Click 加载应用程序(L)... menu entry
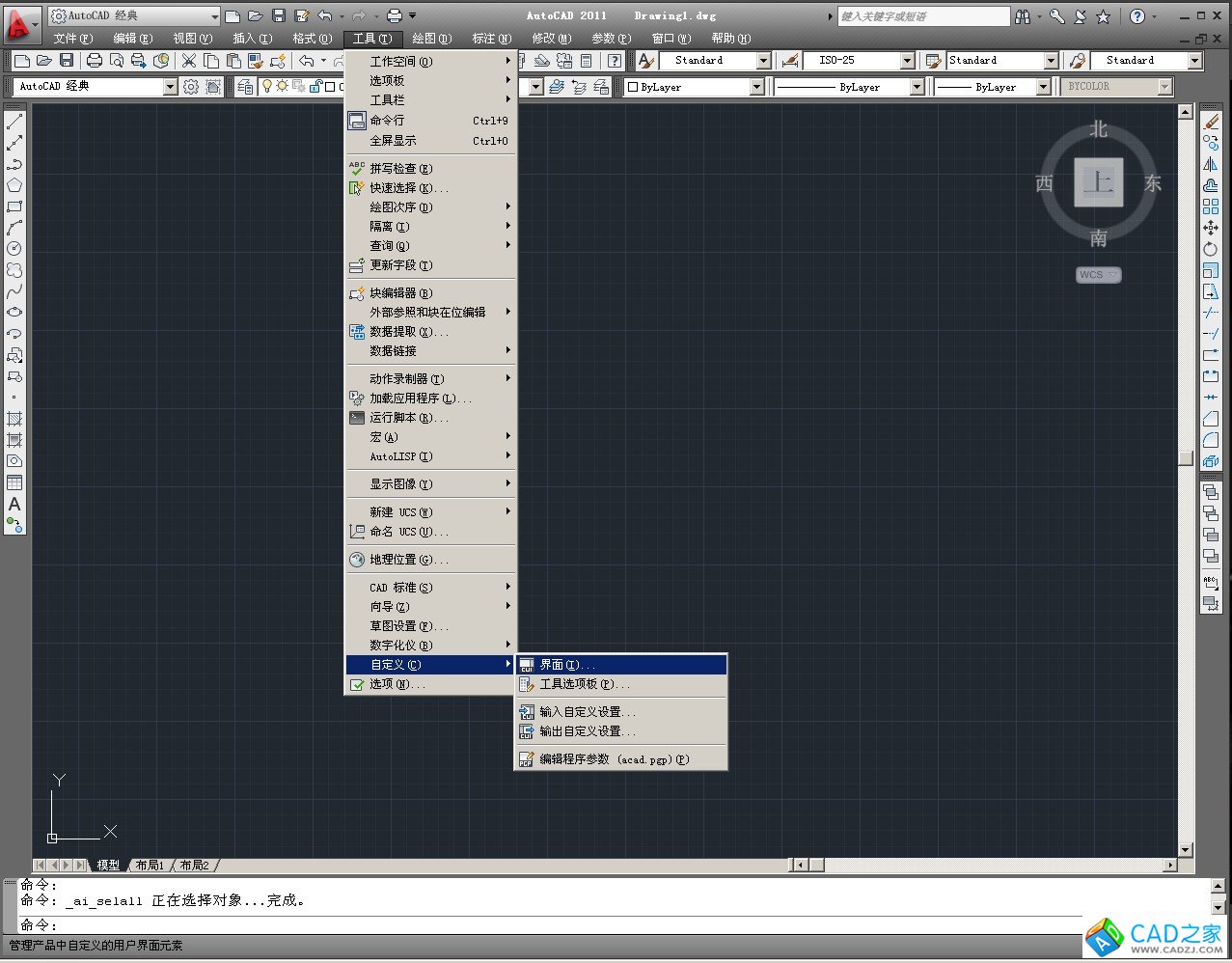 [431, 399]
